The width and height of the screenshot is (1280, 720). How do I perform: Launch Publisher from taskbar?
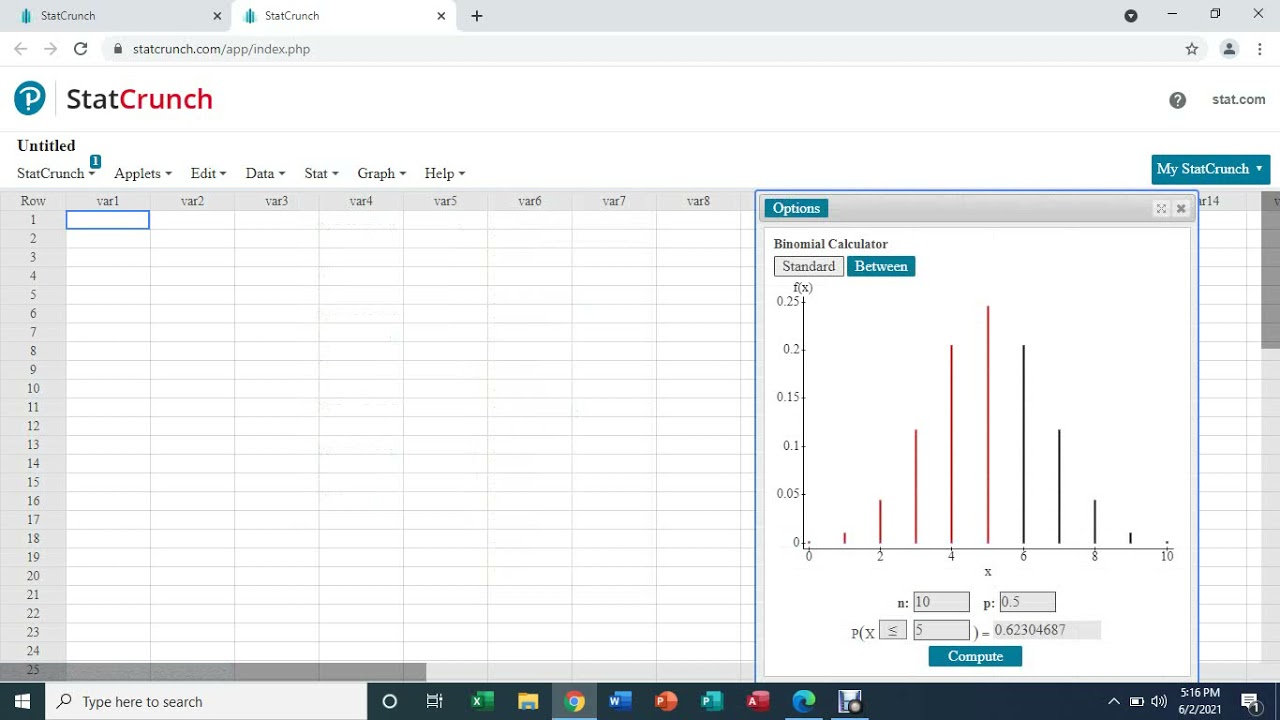pyautogui.click(x=711, y=701)
